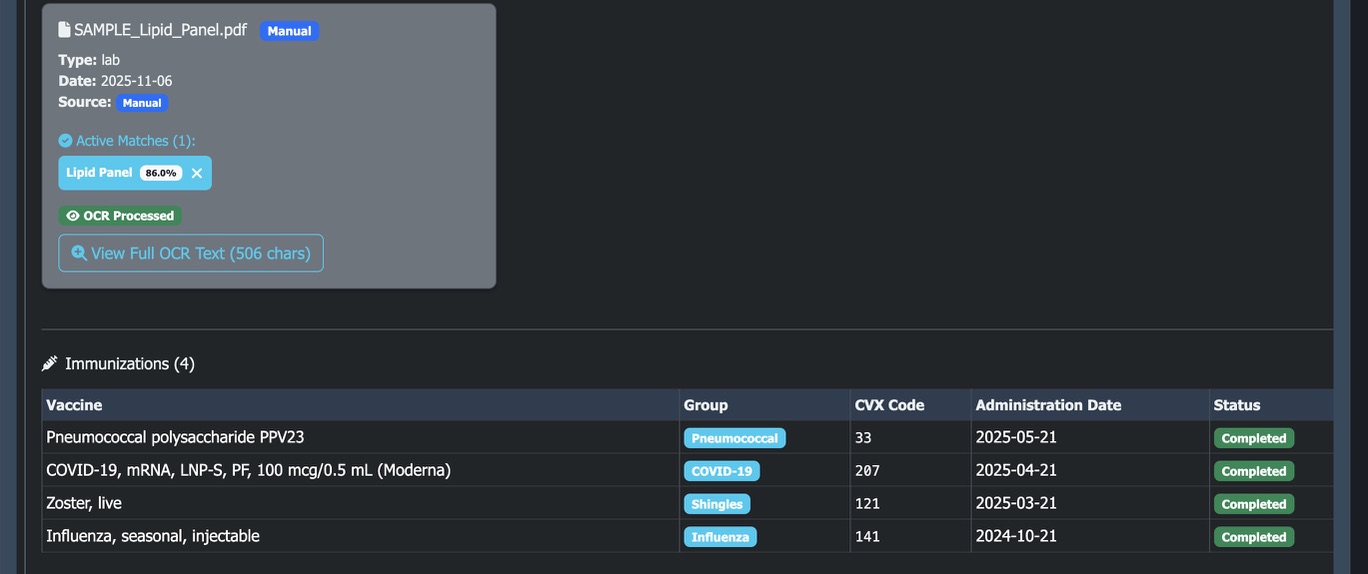Viewport: 1368px width, 574px height.
Task: Open View Full OCR Text (506 chars)
Action: click(191, 253)
